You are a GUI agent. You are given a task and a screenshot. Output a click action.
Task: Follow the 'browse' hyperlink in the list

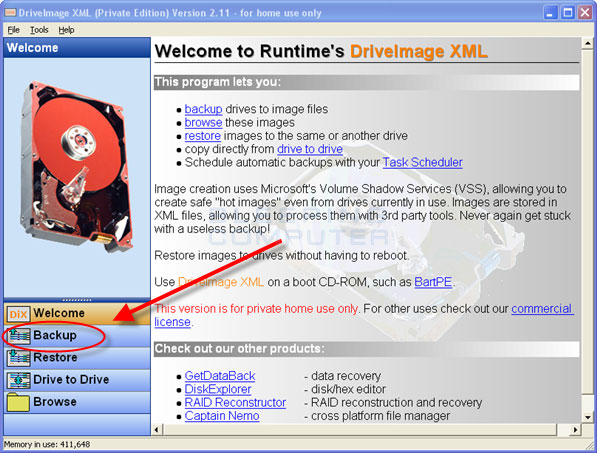203,123
